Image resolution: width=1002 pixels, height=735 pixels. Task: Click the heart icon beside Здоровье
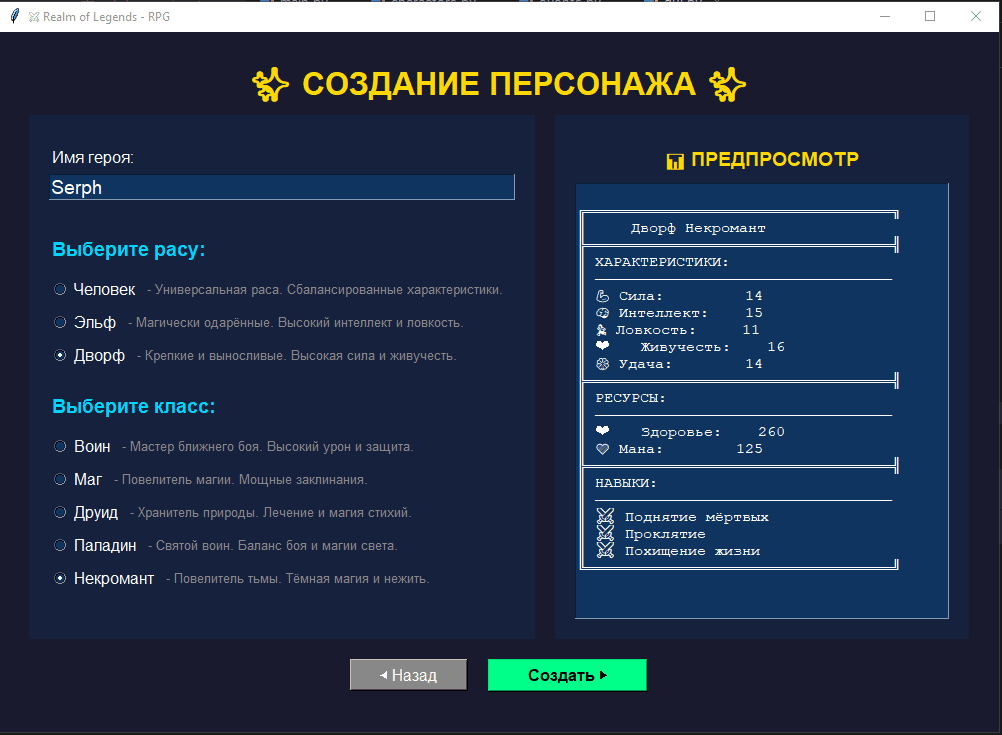pos(604,431)
